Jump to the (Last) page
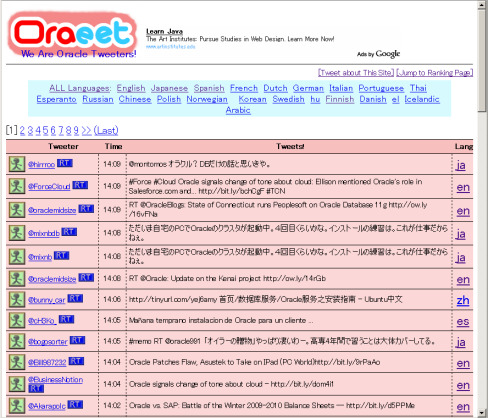Screen dimensions: 488x418 (x=106, y=130)
